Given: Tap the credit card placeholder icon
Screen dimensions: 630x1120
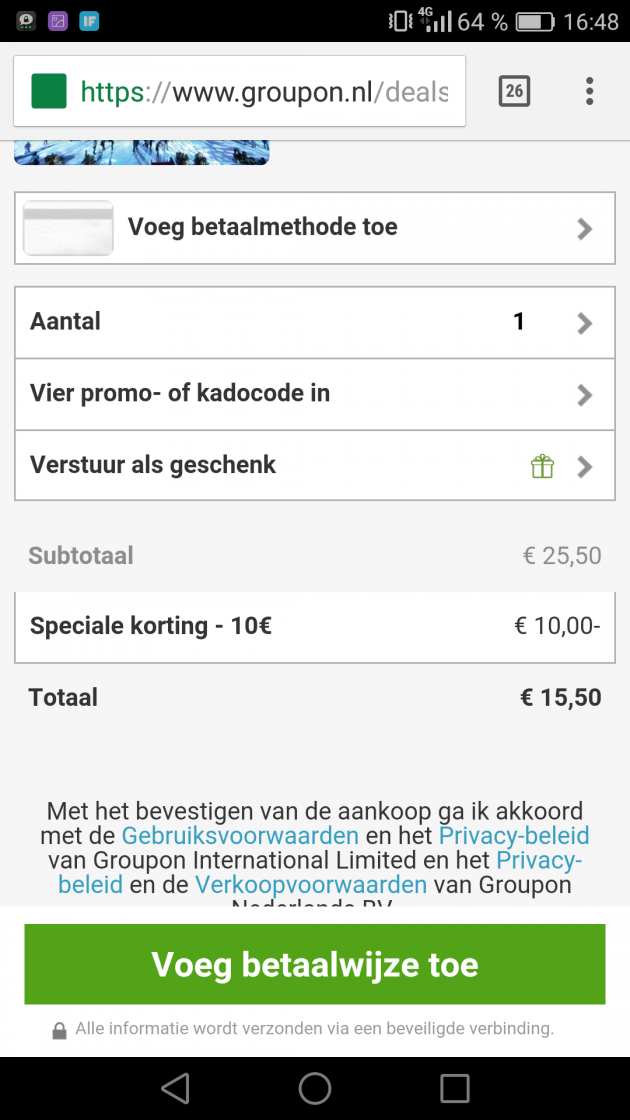Looking at the screenshot, I should click(x=69, y=228).
